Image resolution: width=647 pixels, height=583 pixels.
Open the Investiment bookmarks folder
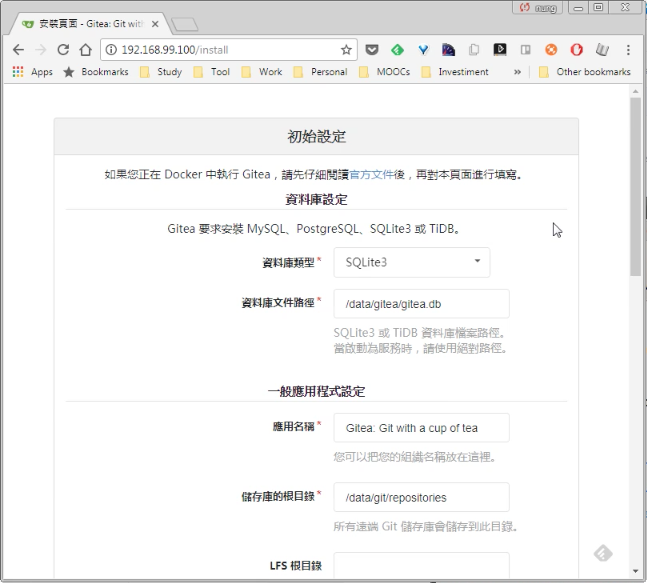coord(455,72)
